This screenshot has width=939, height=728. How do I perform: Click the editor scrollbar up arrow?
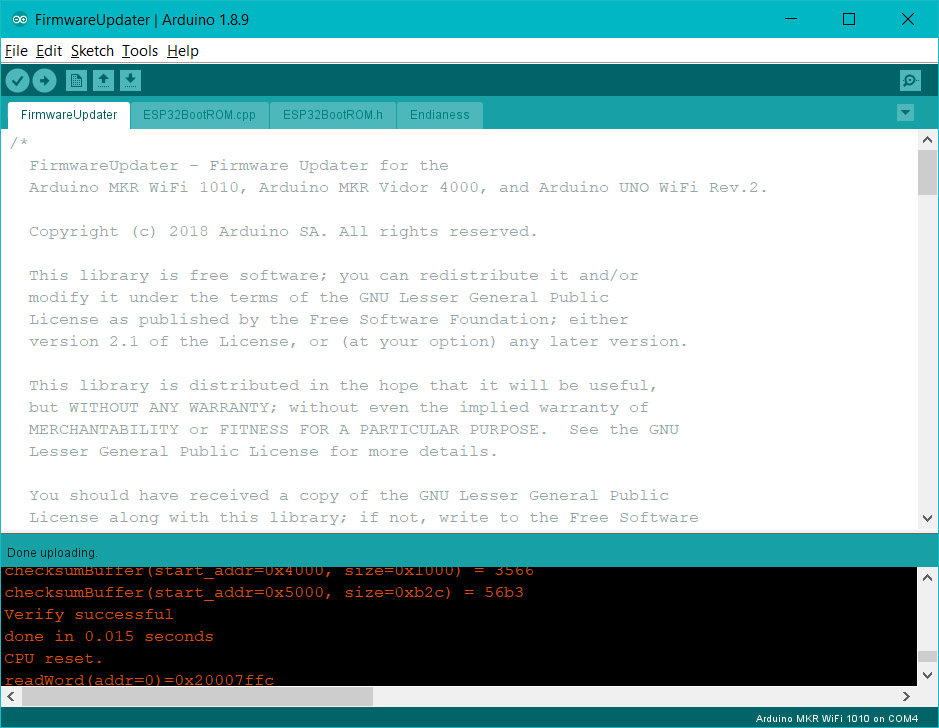927,139
